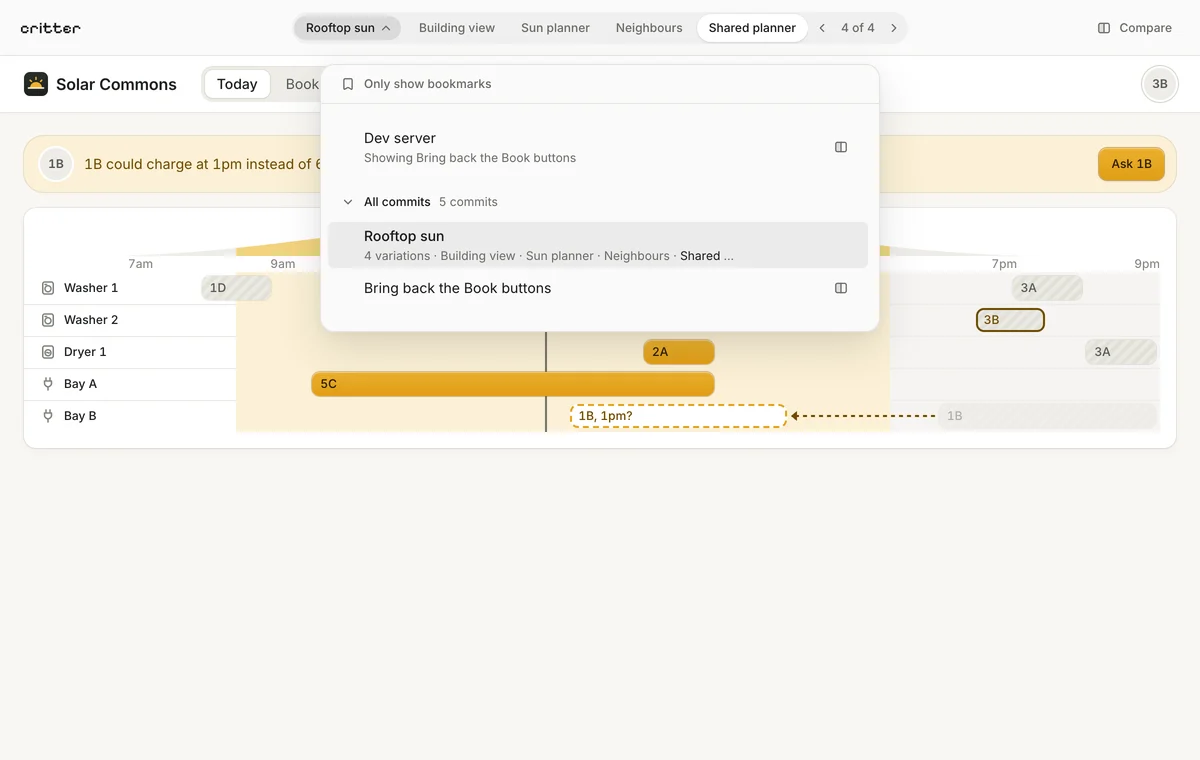
Task: Select the Today view button
Action: (237, 84)
